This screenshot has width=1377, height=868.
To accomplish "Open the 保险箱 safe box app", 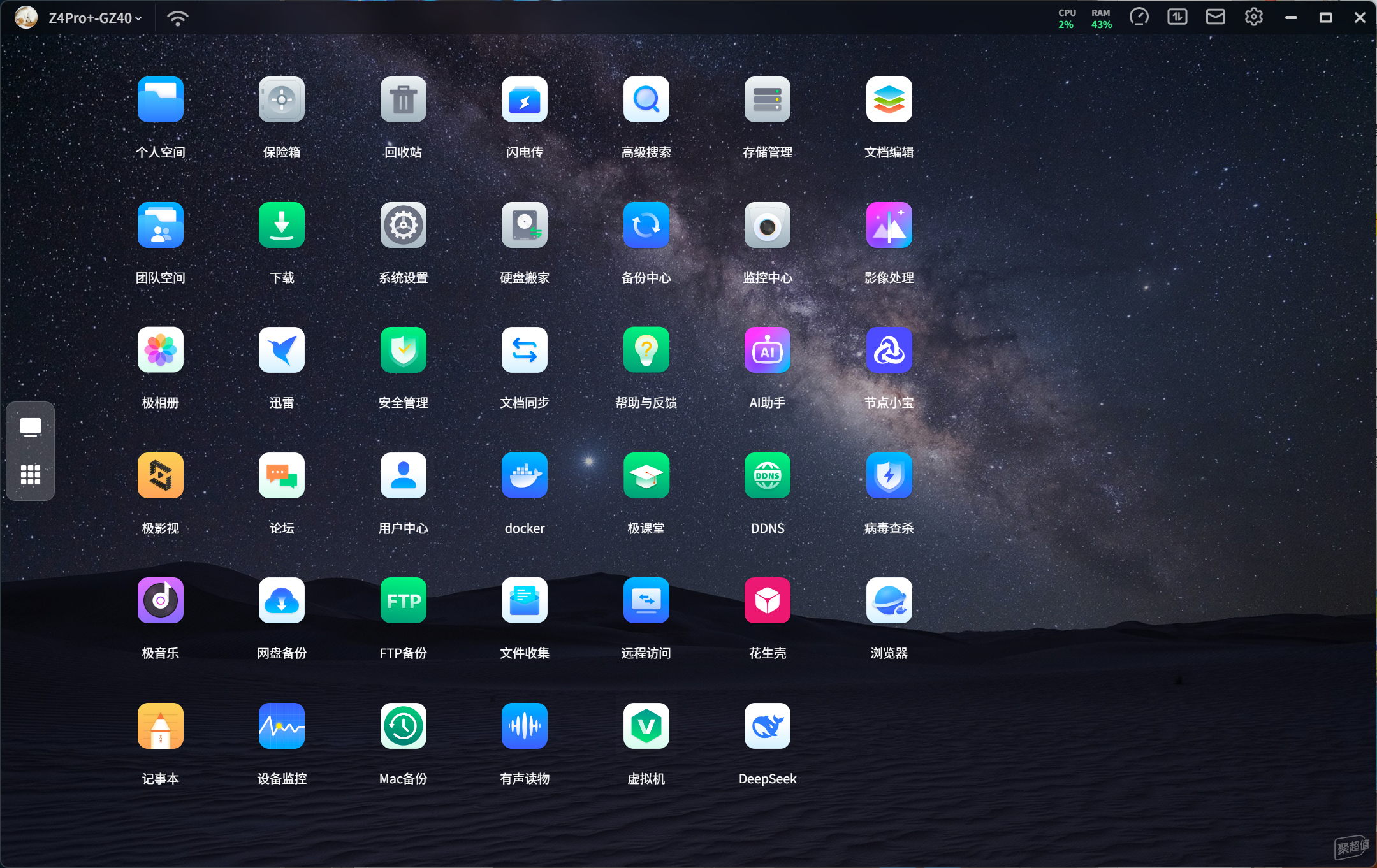I will click(x=282, y=100).
